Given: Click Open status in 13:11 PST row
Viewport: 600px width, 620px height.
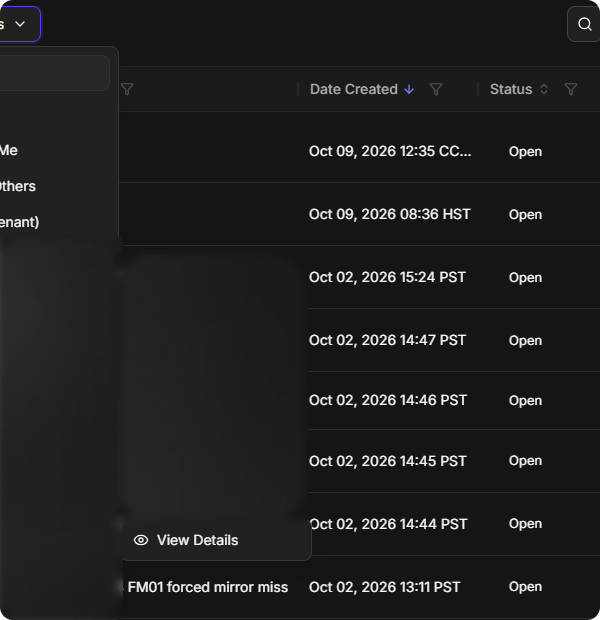Looking at the screenshot, I should 525,587.
